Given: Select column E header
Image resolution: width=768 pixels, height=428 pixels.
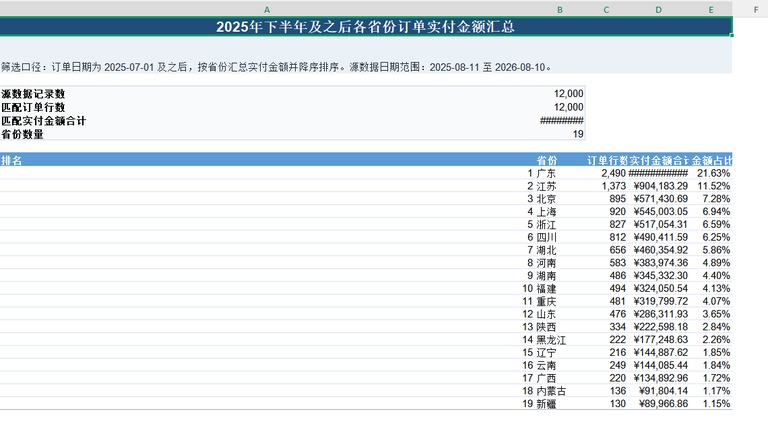Looking at the screenshot, I should point(711,9).
